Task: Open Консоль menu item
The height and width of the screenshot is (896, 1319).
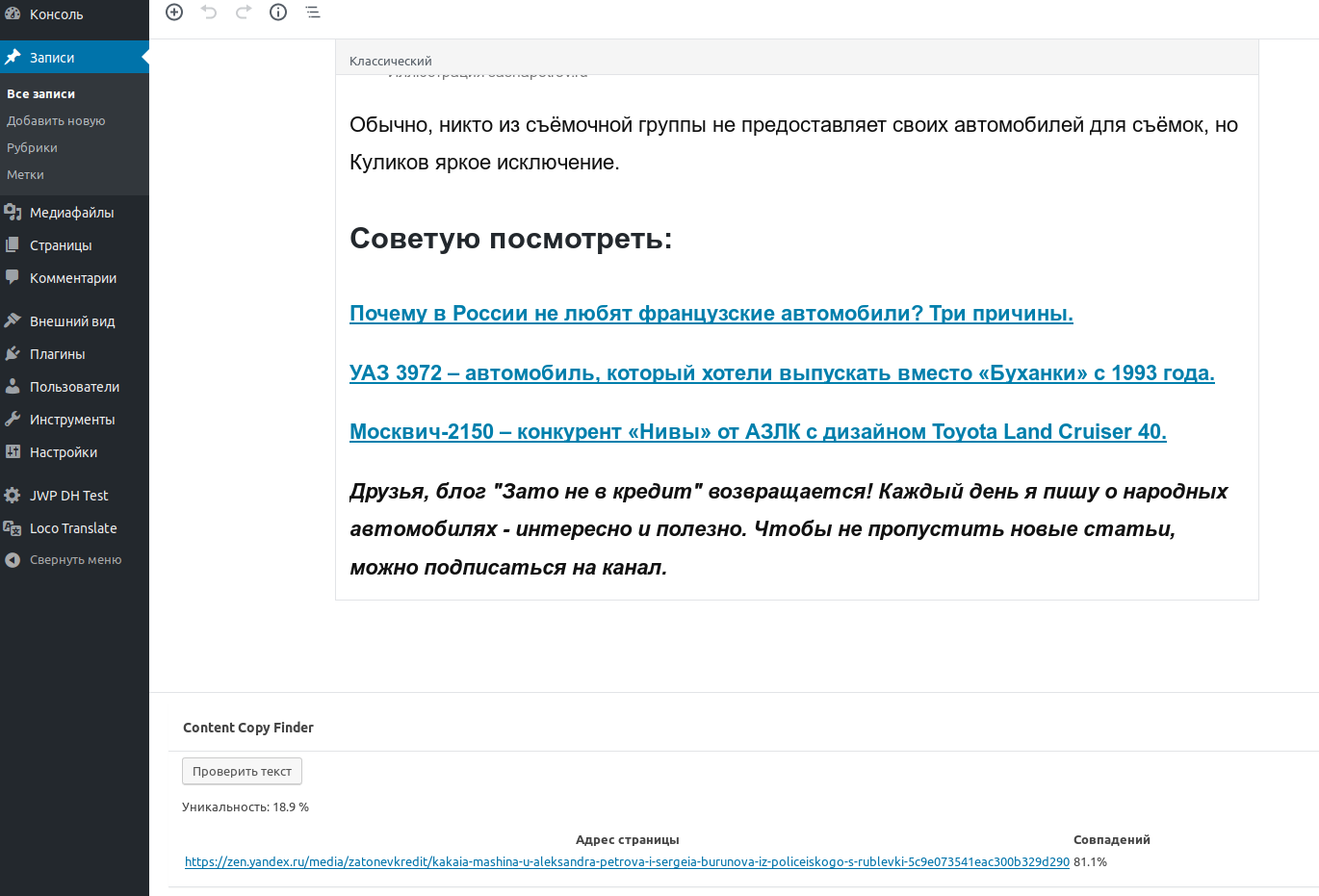Action: 56,14
